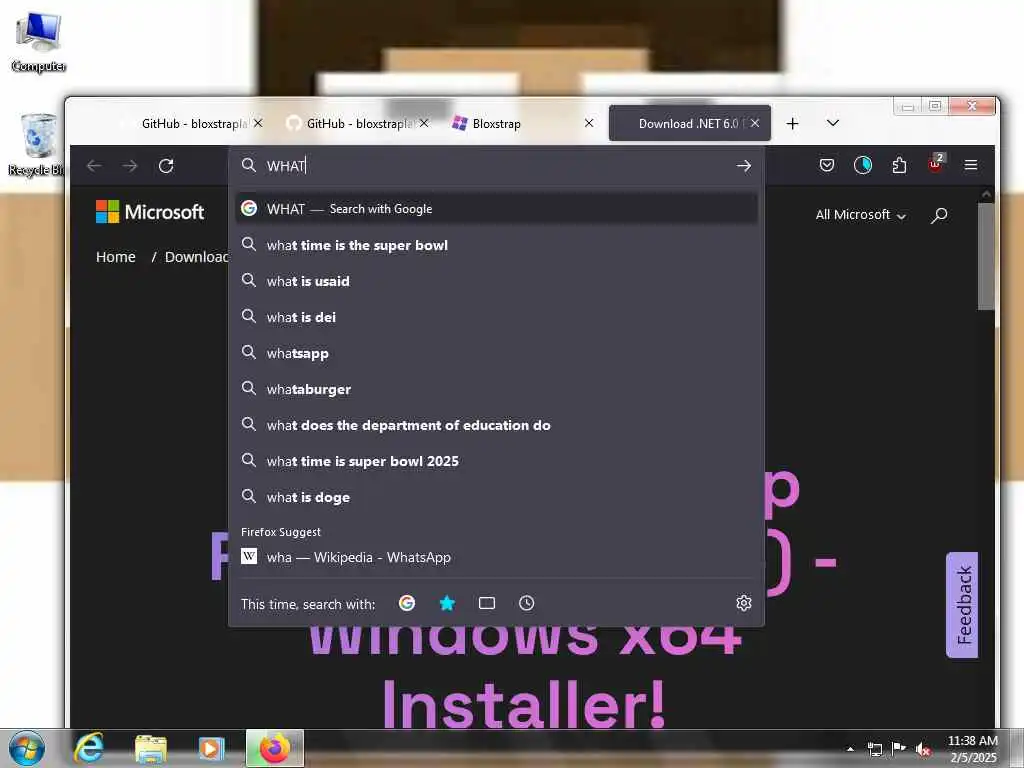Open uBlock Origin extension icon
The height and width of the screenshot is (768, 1024).
pyautogui.click(x=936, y=163)
